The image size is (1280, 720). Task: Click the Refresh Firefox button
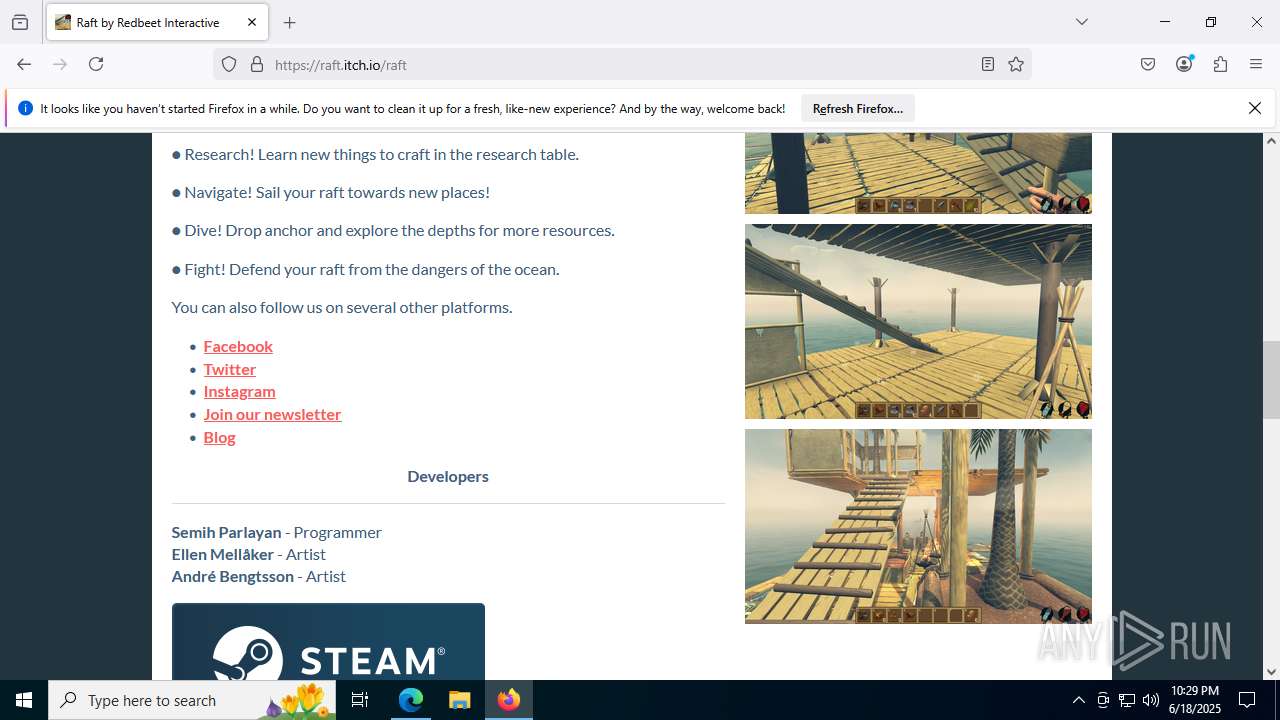click(858, 108)
